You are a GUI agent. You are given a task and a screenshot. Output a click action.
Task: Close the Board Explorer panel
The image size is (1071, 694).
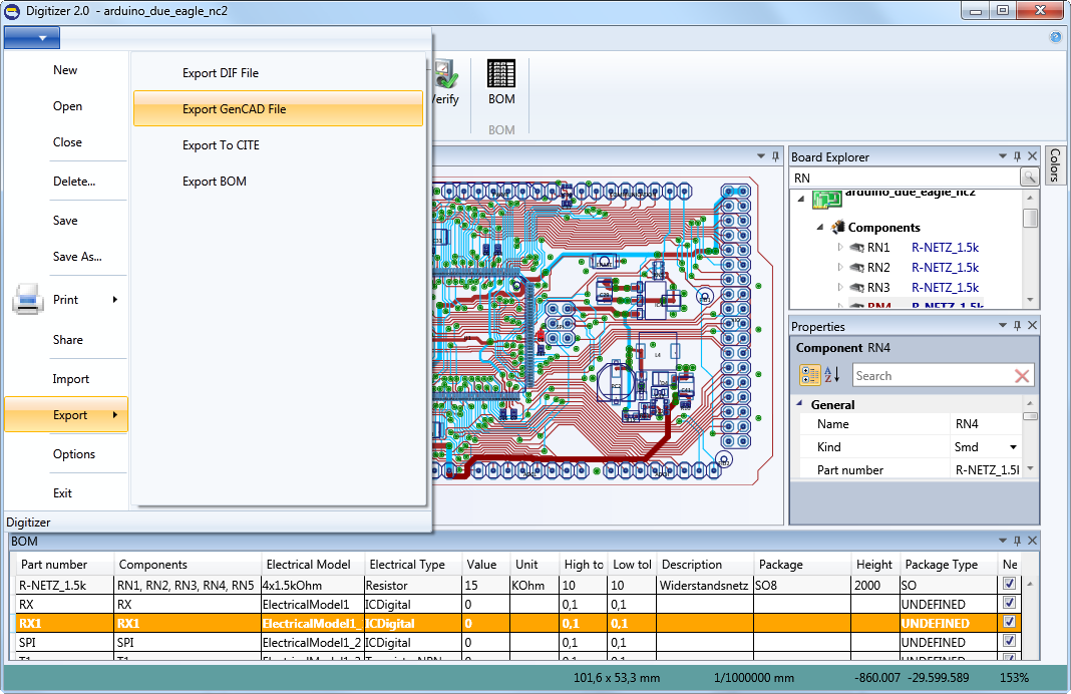[1033, 156]
